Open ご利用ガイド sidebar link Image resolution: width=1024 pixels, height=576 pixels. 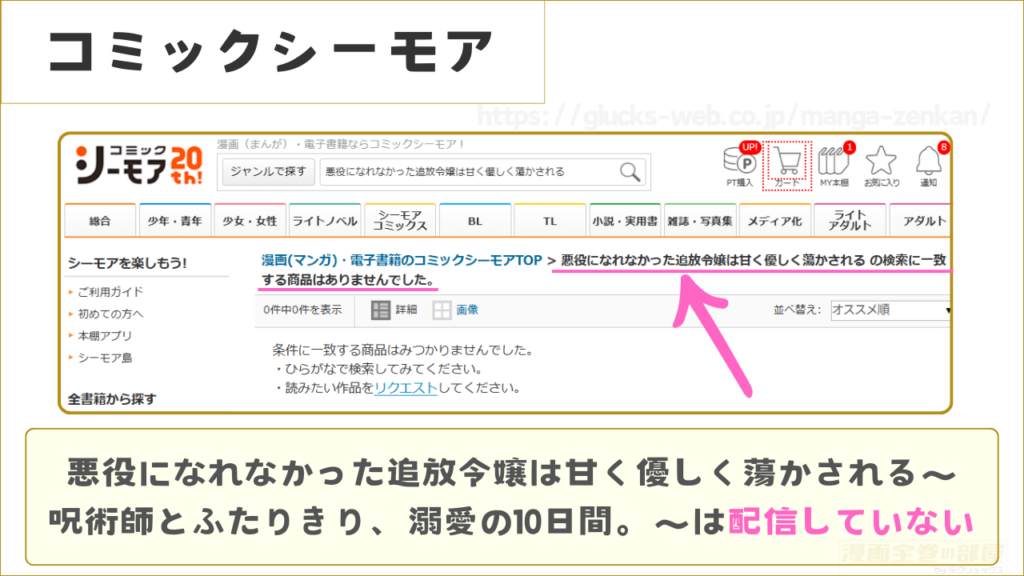pos(110,292)
